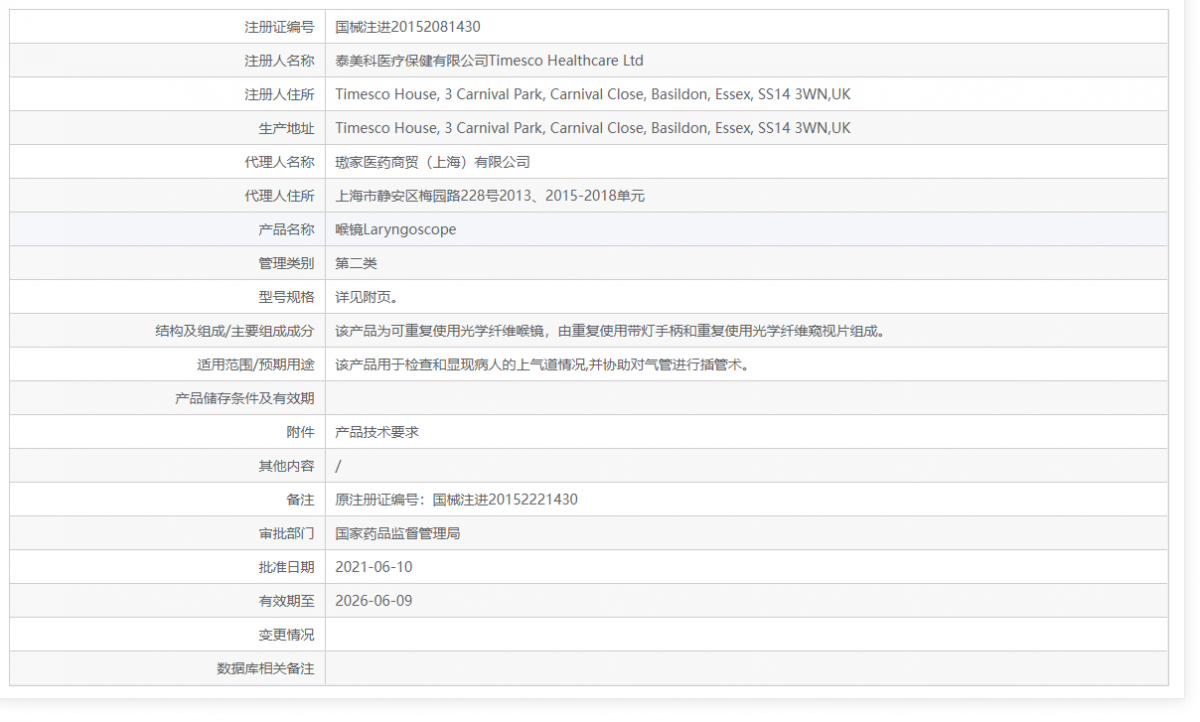
Task: Select the 管理类别 label cell
Action: [288, 262]
